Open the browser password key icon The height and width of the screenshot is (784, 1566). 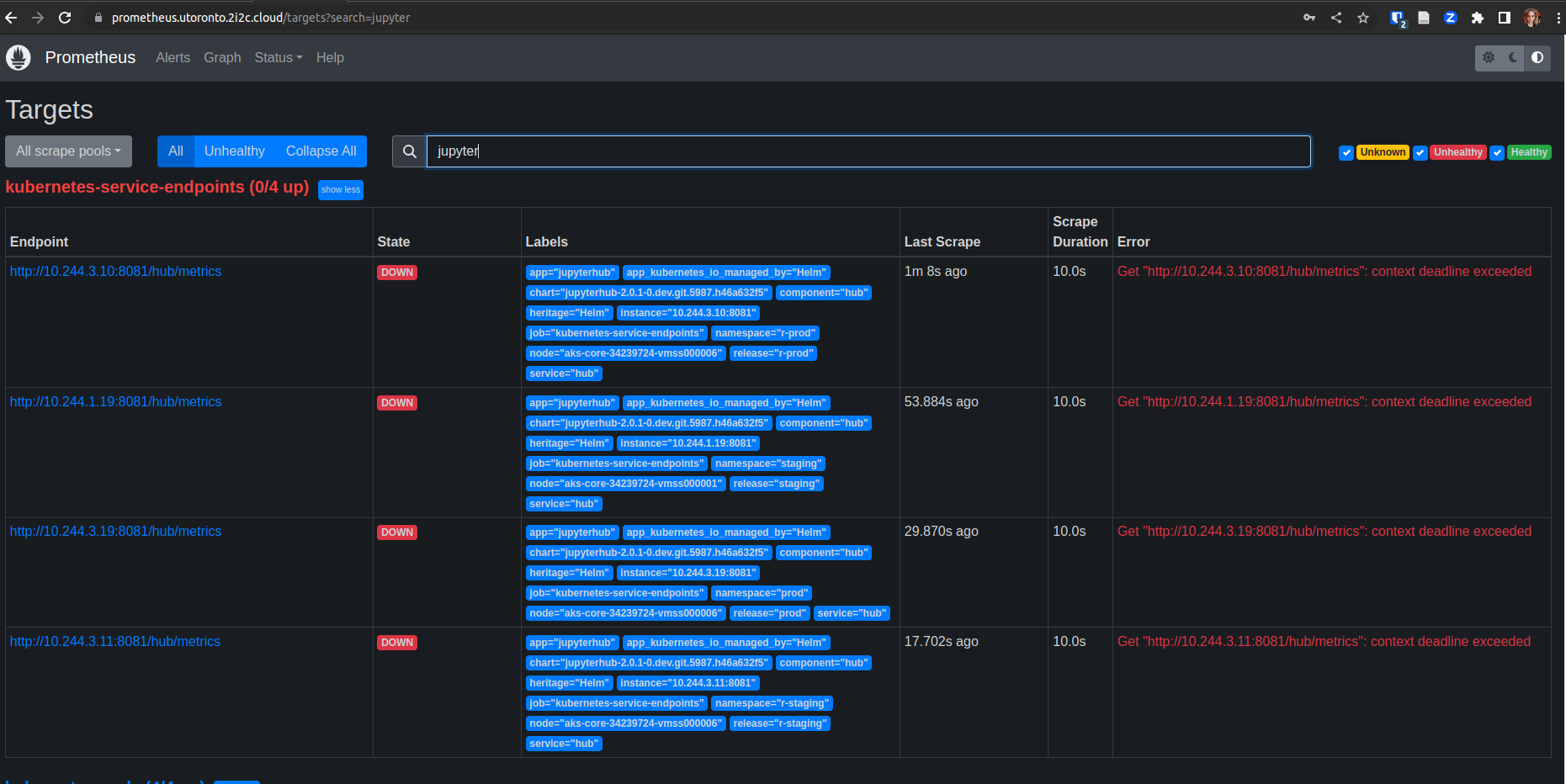[x=1309, y=17]
